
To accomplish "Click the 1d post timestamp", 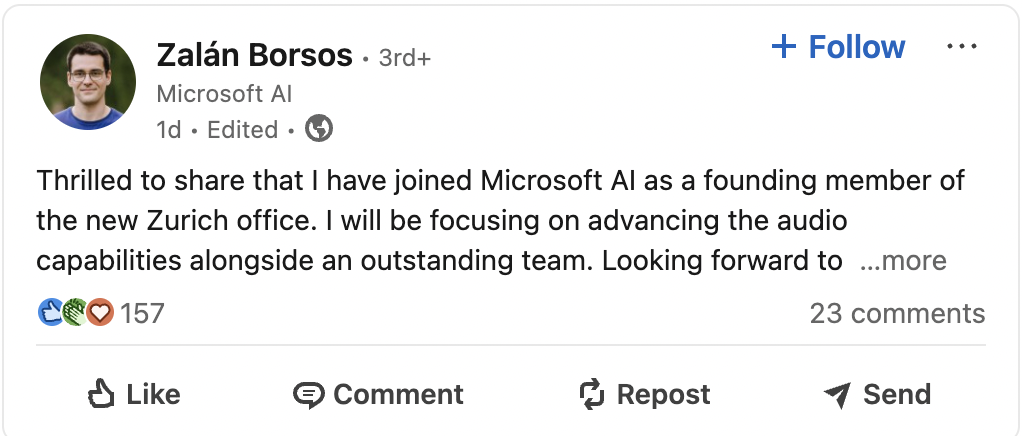I will [x=168, y=130].
